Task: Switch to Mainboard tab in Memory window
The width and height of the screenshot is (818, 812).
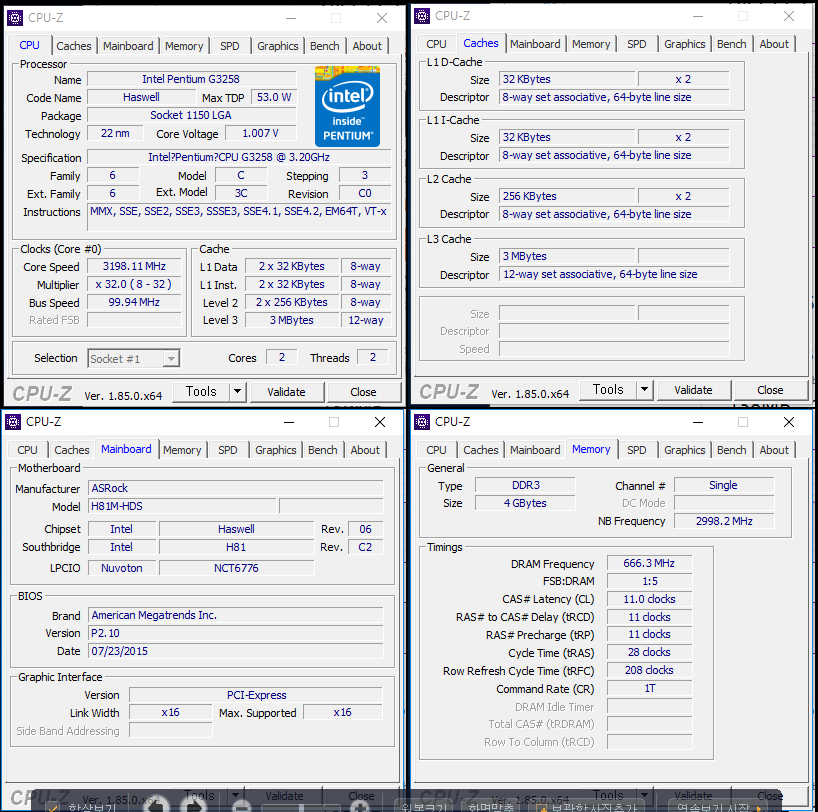Action: click(535, 450)
